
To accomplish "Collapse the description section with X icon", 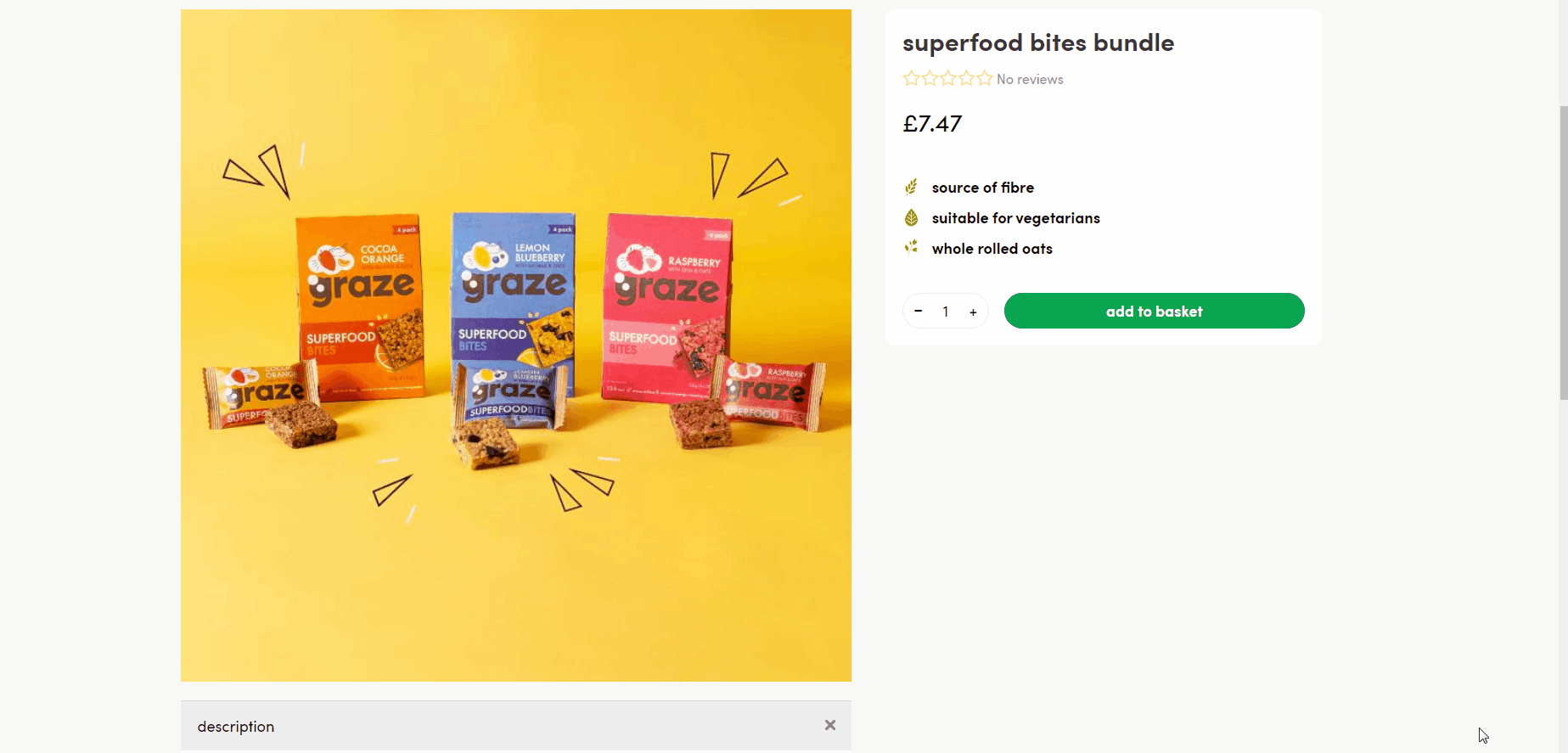I will (x=830, y=725).
